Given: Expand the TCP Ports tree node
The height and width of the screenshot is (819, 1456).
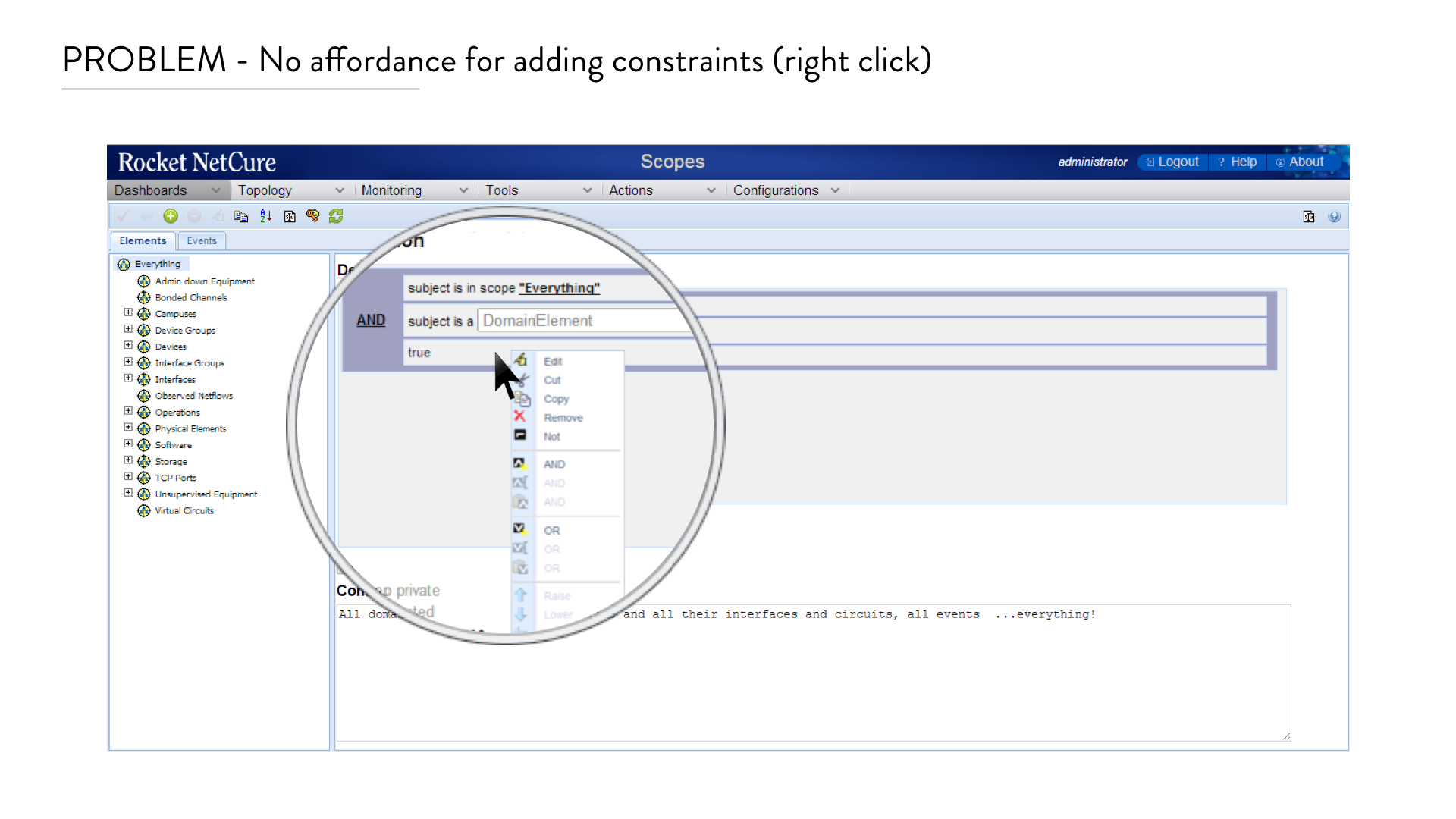Looking at the screenshot, I should pyautogui.click(x=128, y=477).
